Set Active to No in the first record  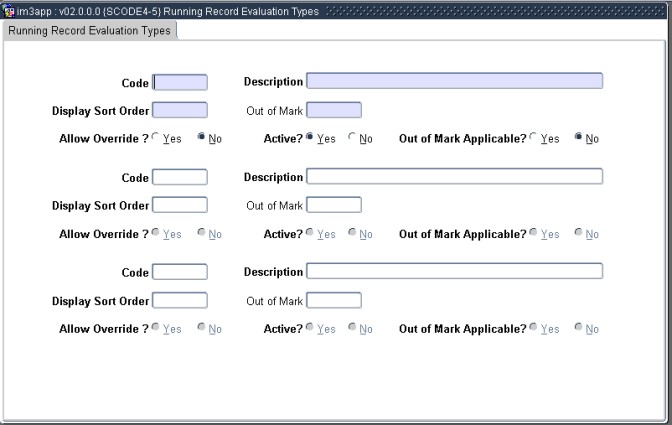[352, 138]
